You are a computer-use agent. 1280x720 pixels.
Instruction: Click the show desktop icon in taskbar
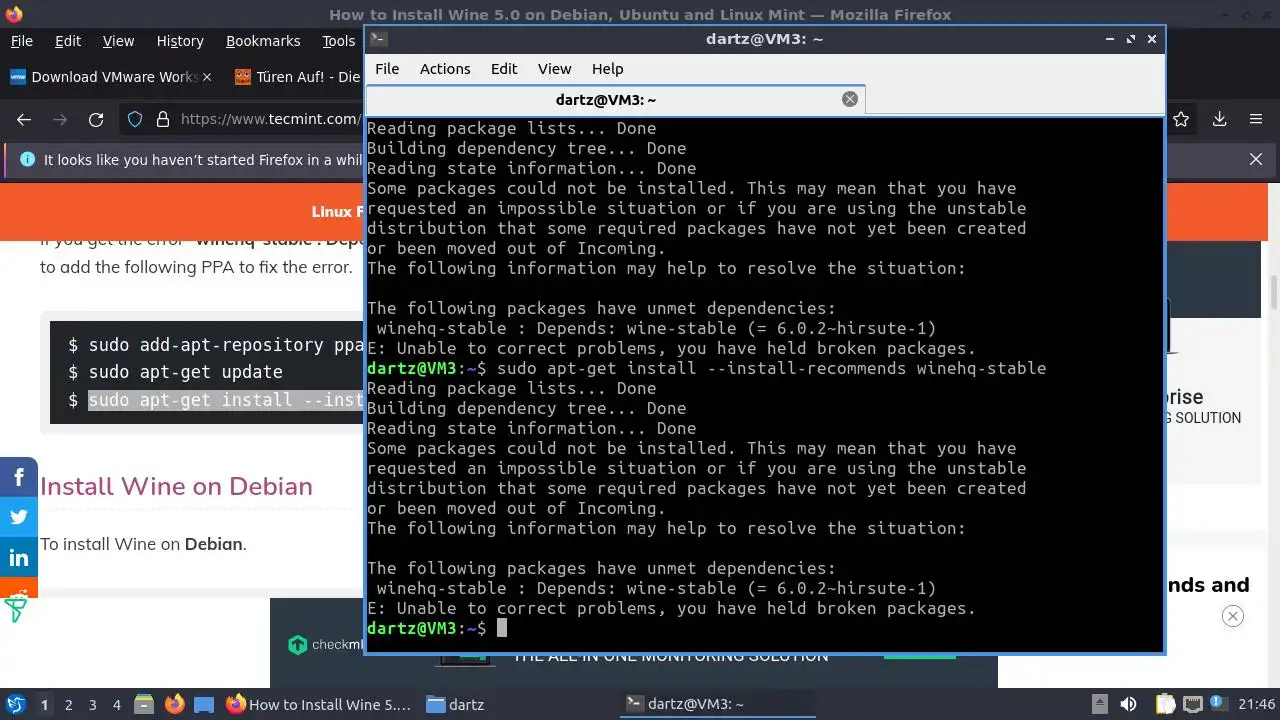click(x=204, y=704)
